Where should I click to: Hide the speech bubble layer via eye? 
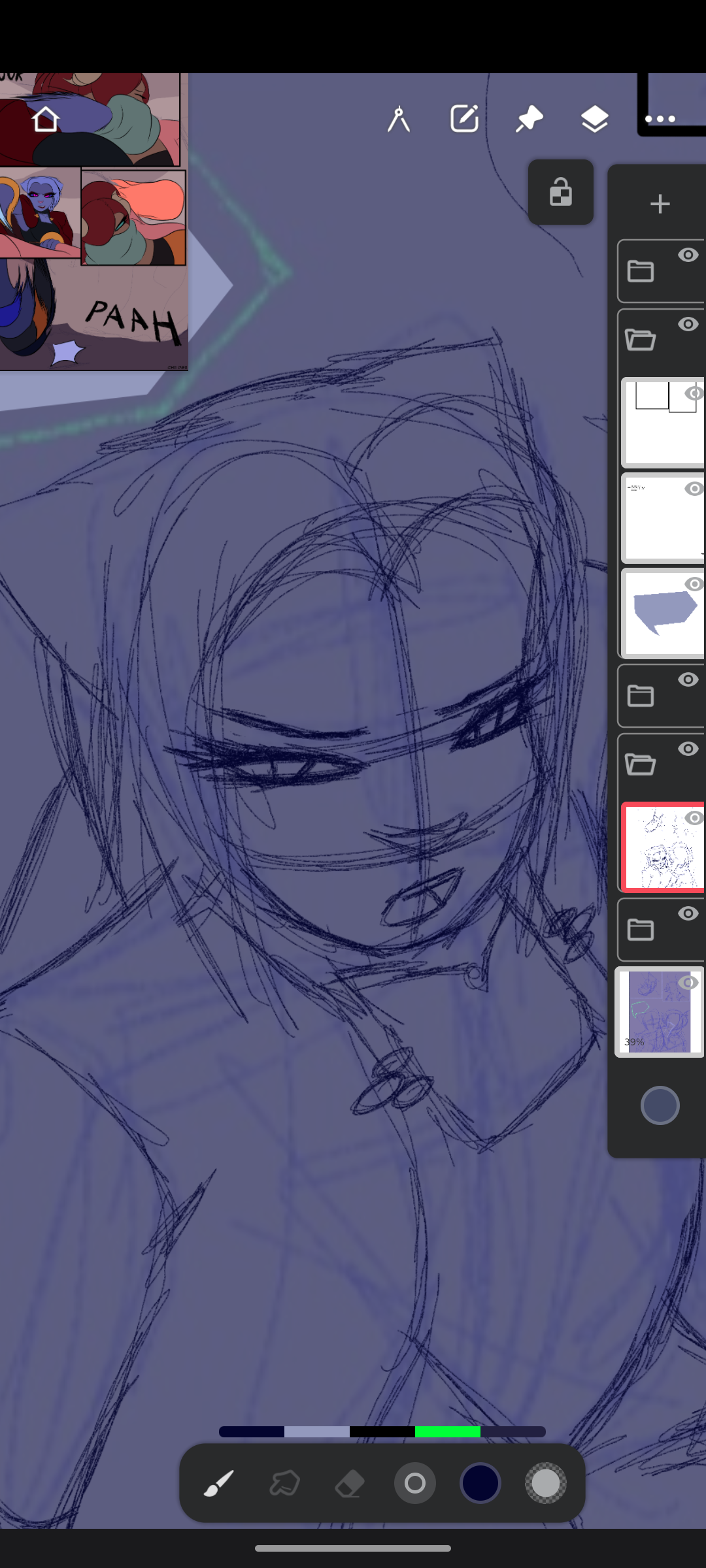point(694,584)
